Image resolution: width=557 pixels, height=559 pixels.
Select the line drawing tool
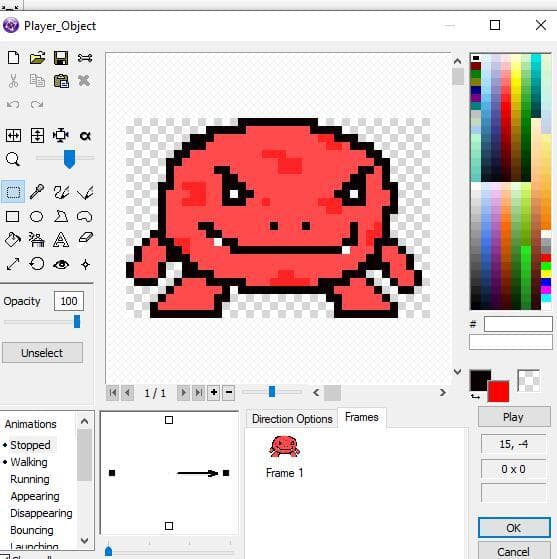[x=85, y=193]
